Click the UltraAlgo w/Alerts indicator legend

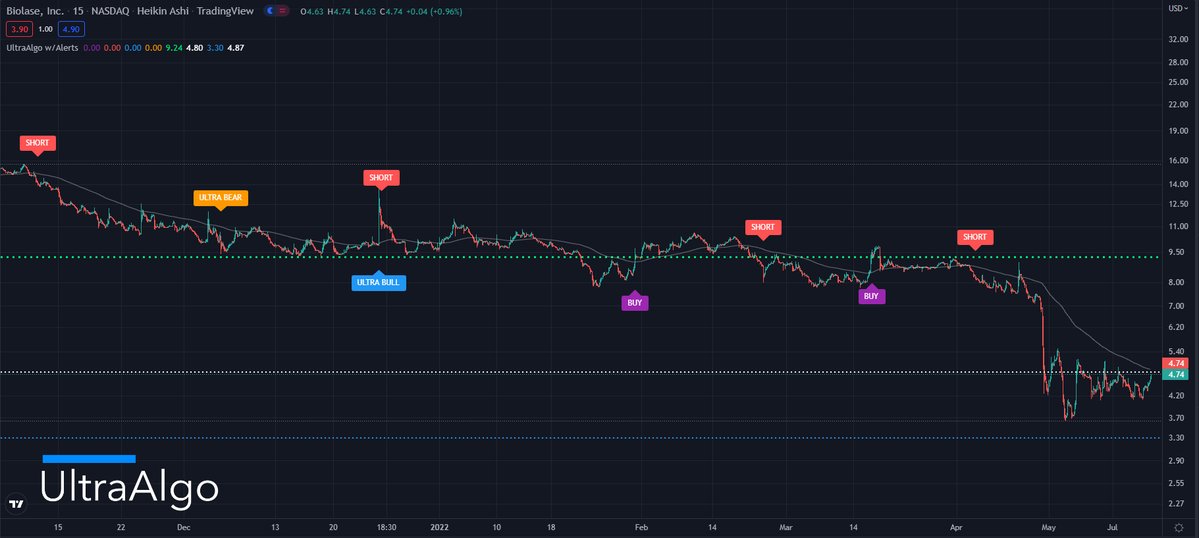click(41, 47)
